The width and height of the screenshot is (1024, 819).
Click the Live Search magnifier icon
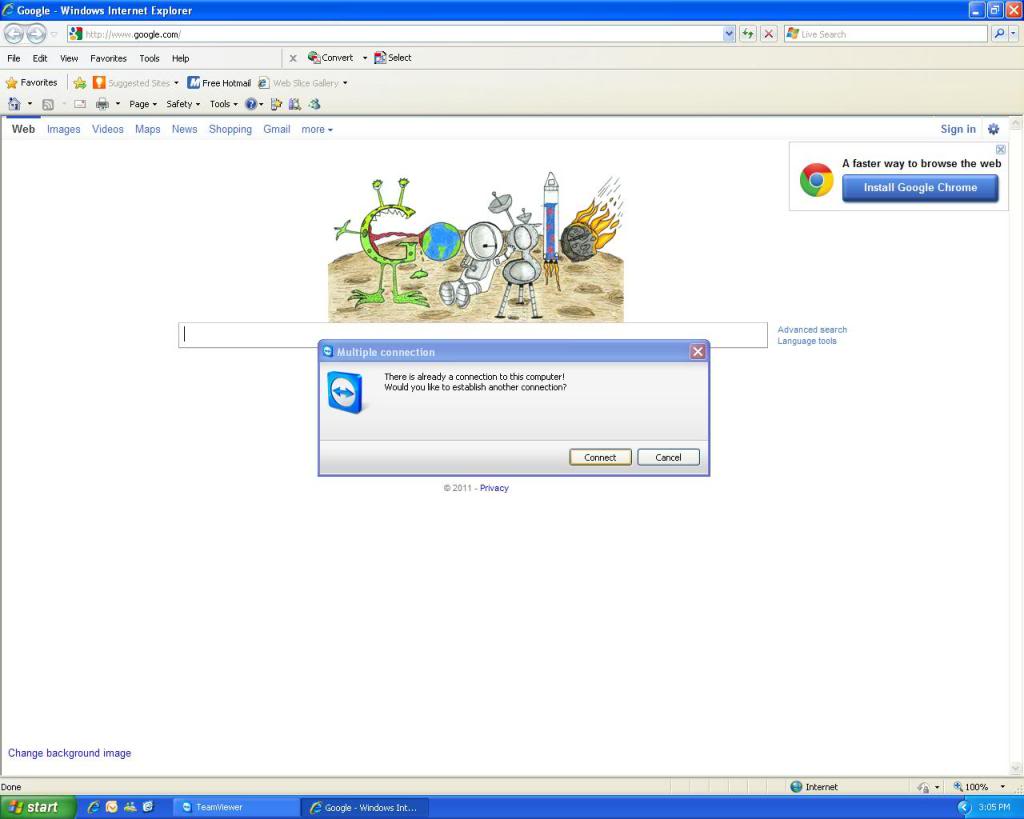click(999, 33)
